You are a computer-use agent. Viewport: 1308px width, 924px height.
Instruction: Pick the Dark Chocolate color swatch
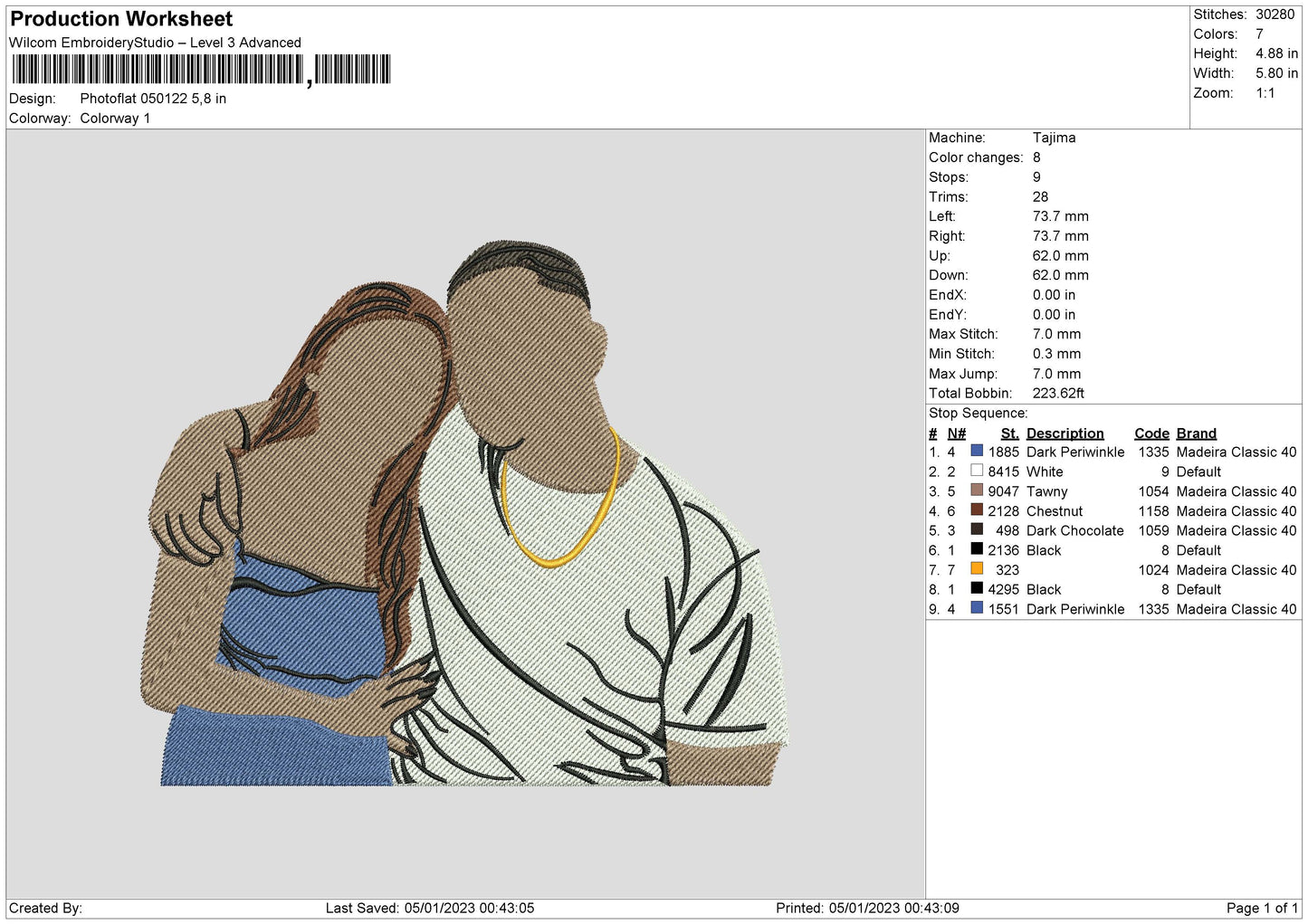pos(977,529)
